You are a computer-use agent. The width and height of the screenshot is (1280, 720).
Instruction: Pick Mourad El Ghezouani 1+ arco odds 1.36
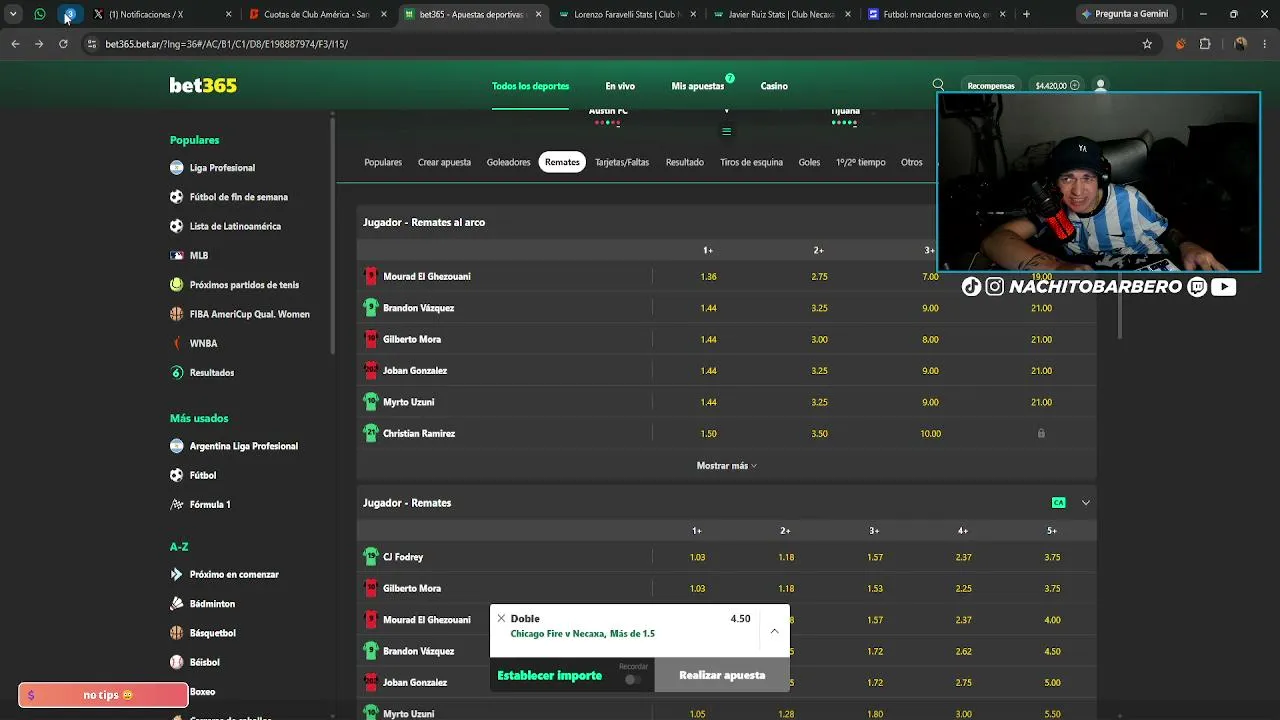pos(708,277)
